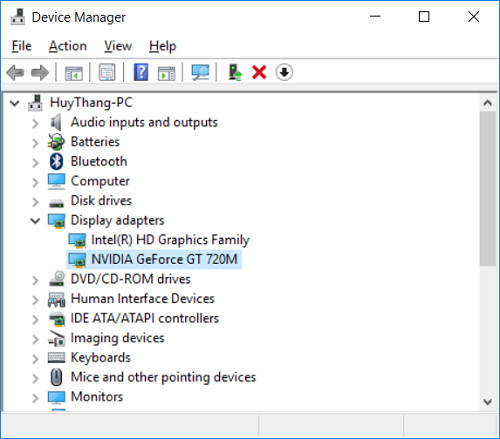Expand the Keyboards category
This screenshot has height=439, width=500.
pyautogui.click(x=35, y=359)
